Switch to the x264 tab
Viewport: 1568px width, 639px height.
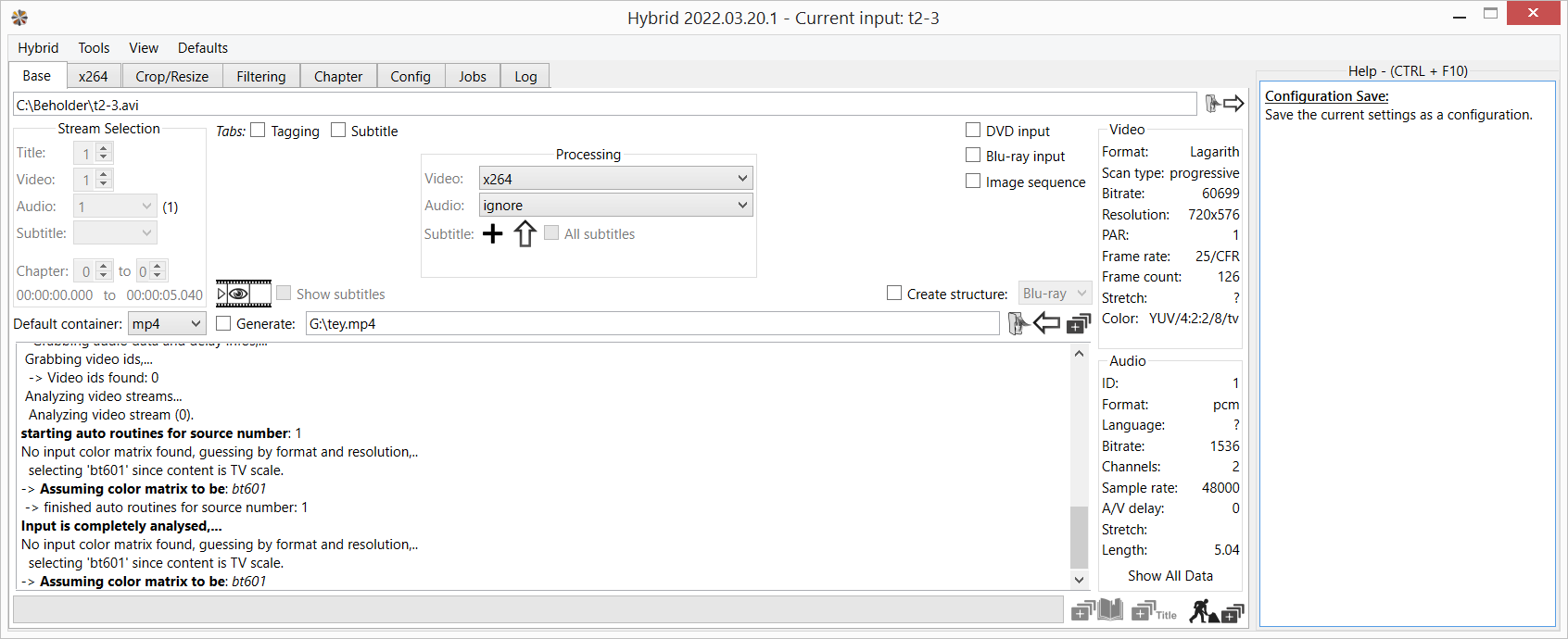tap(94, 76)
